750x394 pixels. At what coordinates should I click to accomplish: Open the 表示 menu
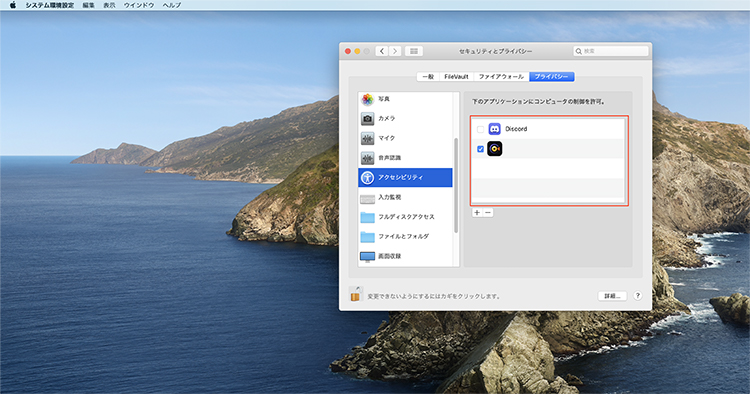tap(110, 5)
